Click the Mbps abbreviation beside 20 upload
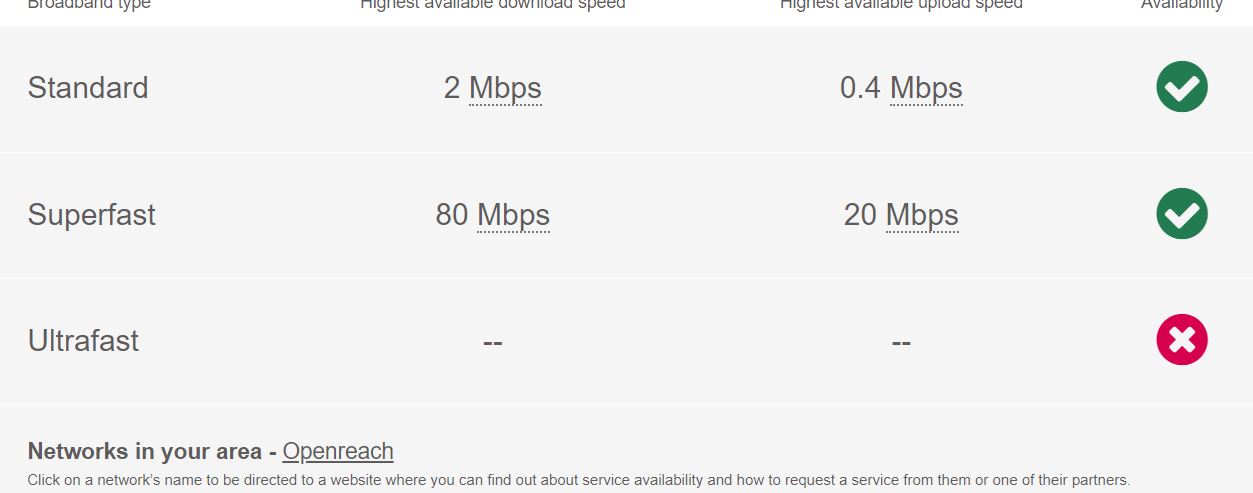Image resolution: width=1253 pixels, height=493 pixels. [x=922, y=215]
